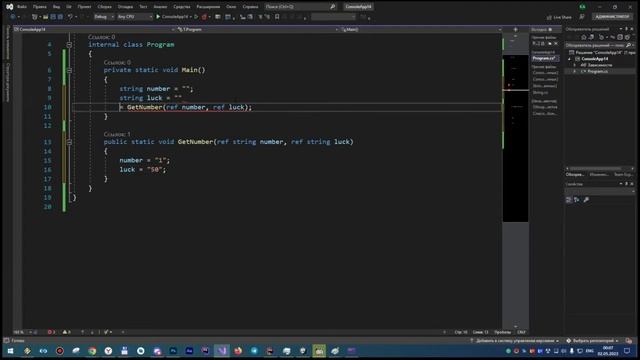Image resolution: width=640 pixels, height=360 pixels.
Task: Collapse the class Program code region
Action: (69, 44)
